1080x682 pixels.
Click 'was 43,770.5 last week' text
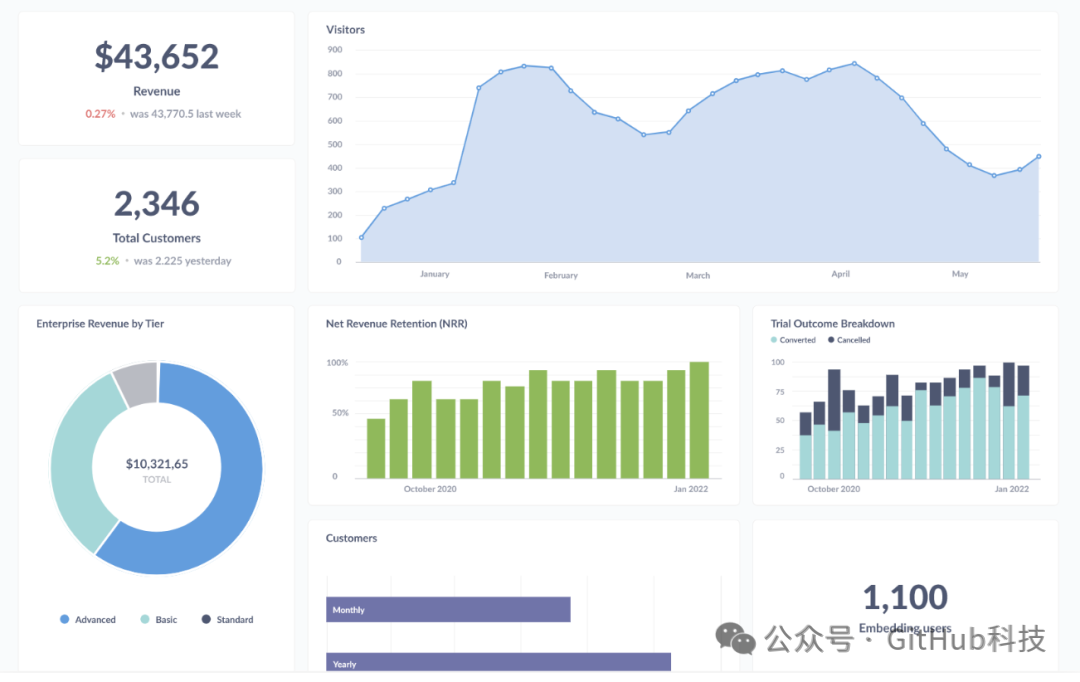(x=185, y=114)
